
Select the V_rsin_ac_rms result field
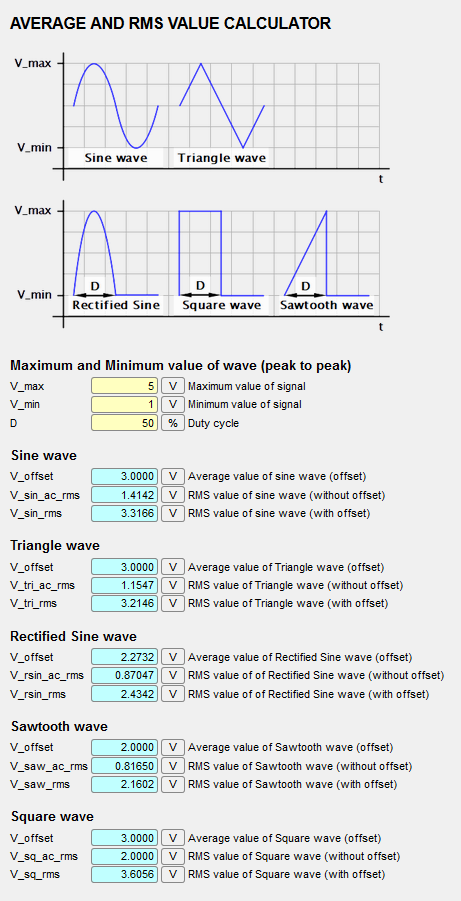click(124, 675)
